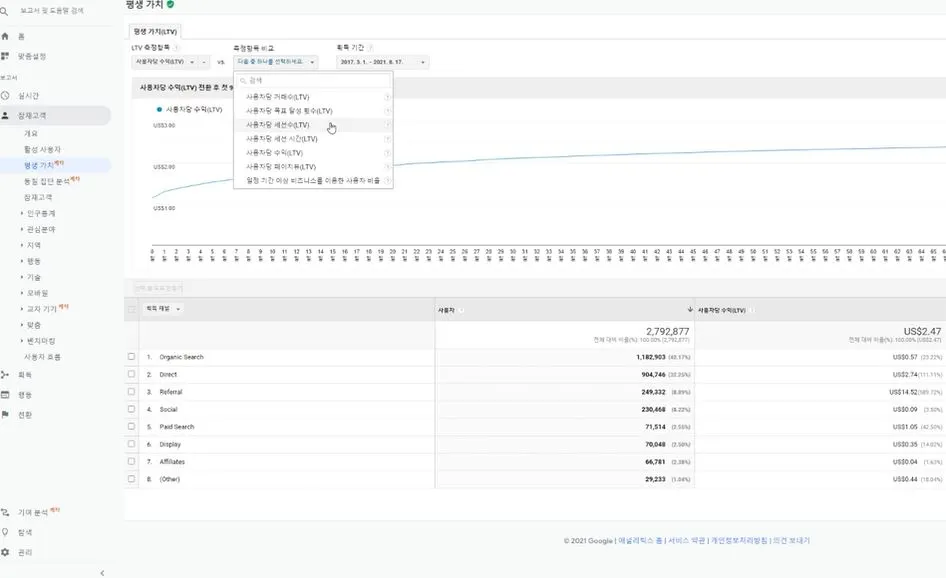Toggle the select-all checkbox in table header
This screenshot has height=578, width=946.
coord(132,309)
